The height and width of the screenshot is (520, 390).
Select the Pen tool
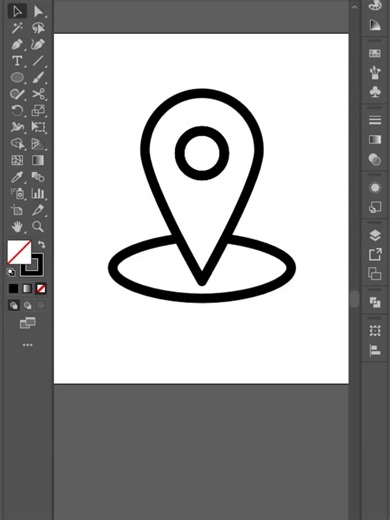pyautogui.click(x=17, y=44)
